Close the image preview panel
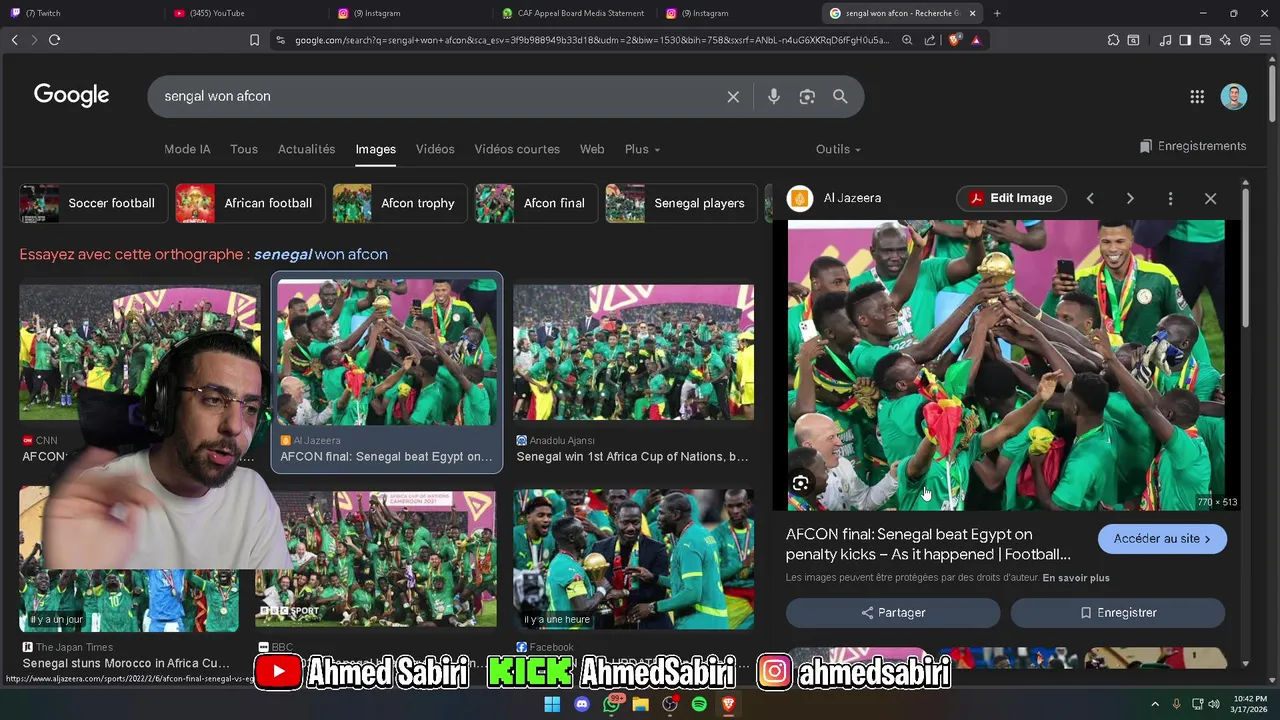 (1210, 198)
